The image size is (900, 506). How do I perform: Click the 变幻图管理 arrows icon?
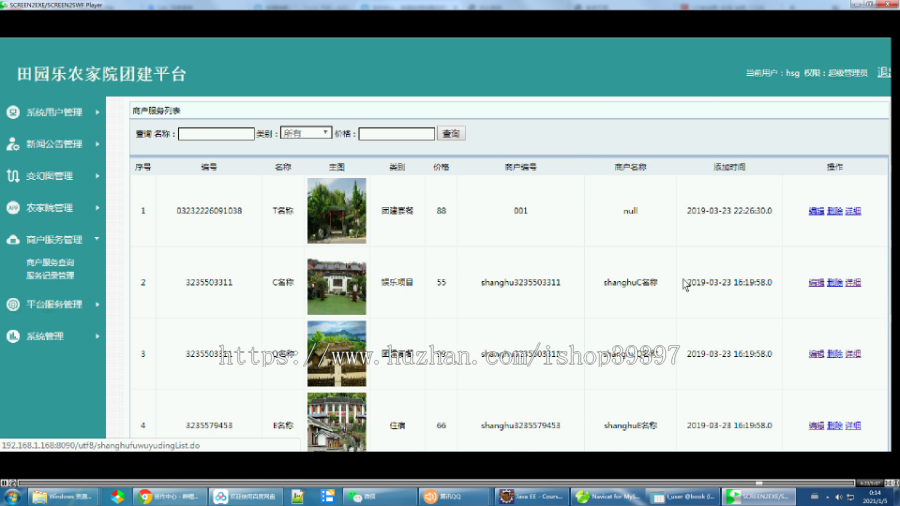(x=13, y=176)
